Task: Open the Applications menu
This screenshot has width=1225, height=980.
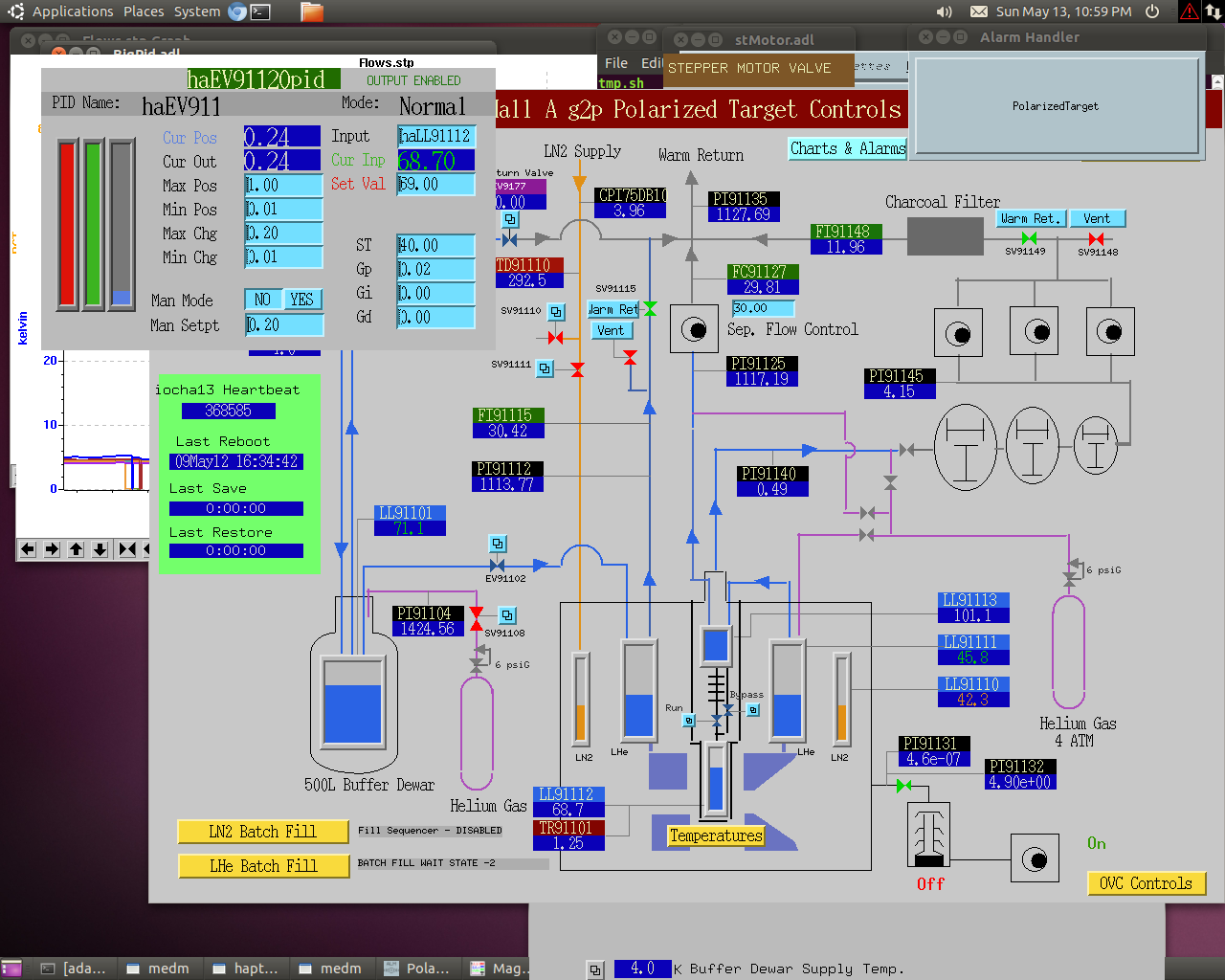Action: click(x=73, y=11)
